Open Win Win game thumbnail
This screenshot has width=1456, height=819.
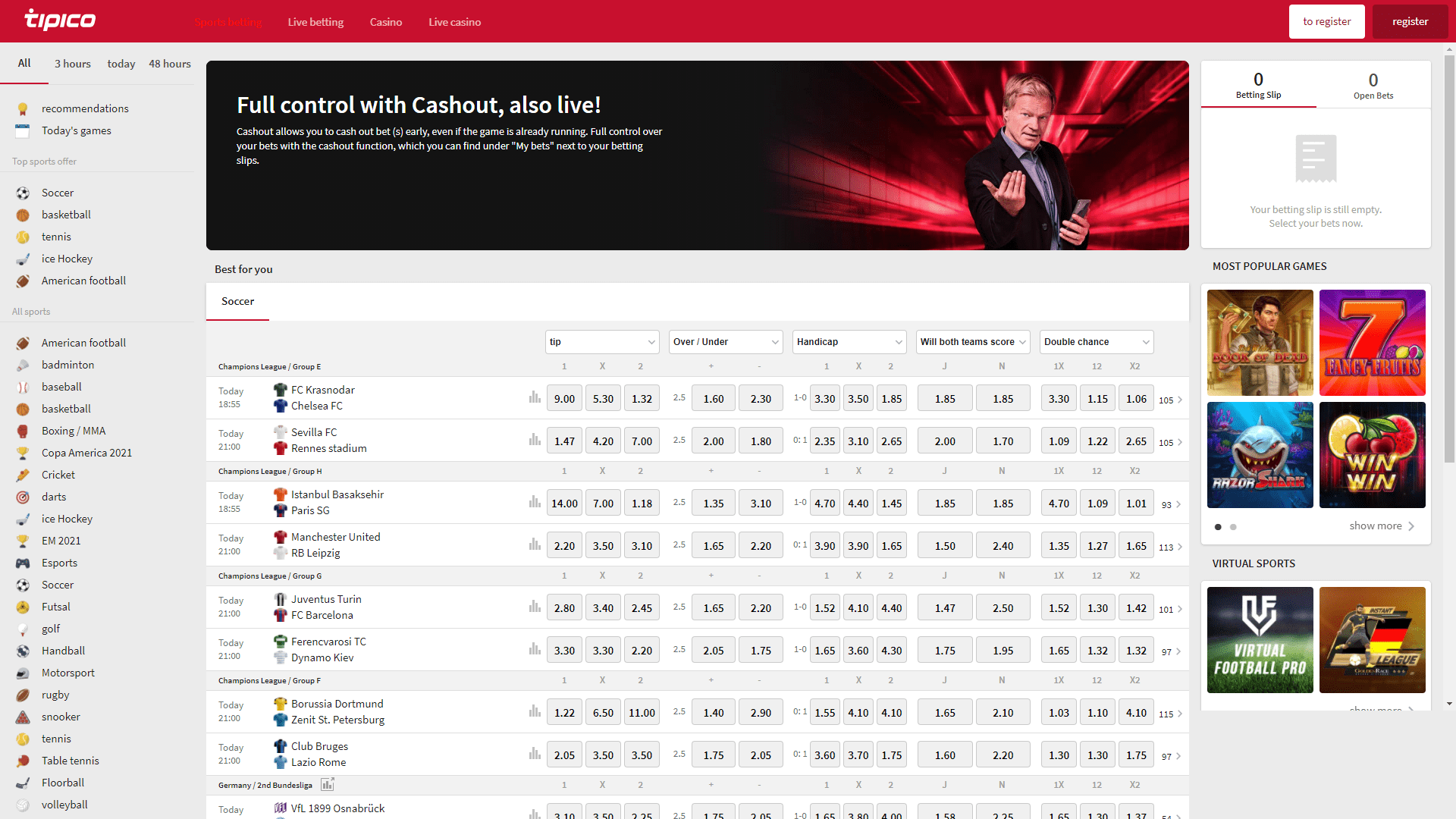pos(1373,455)
